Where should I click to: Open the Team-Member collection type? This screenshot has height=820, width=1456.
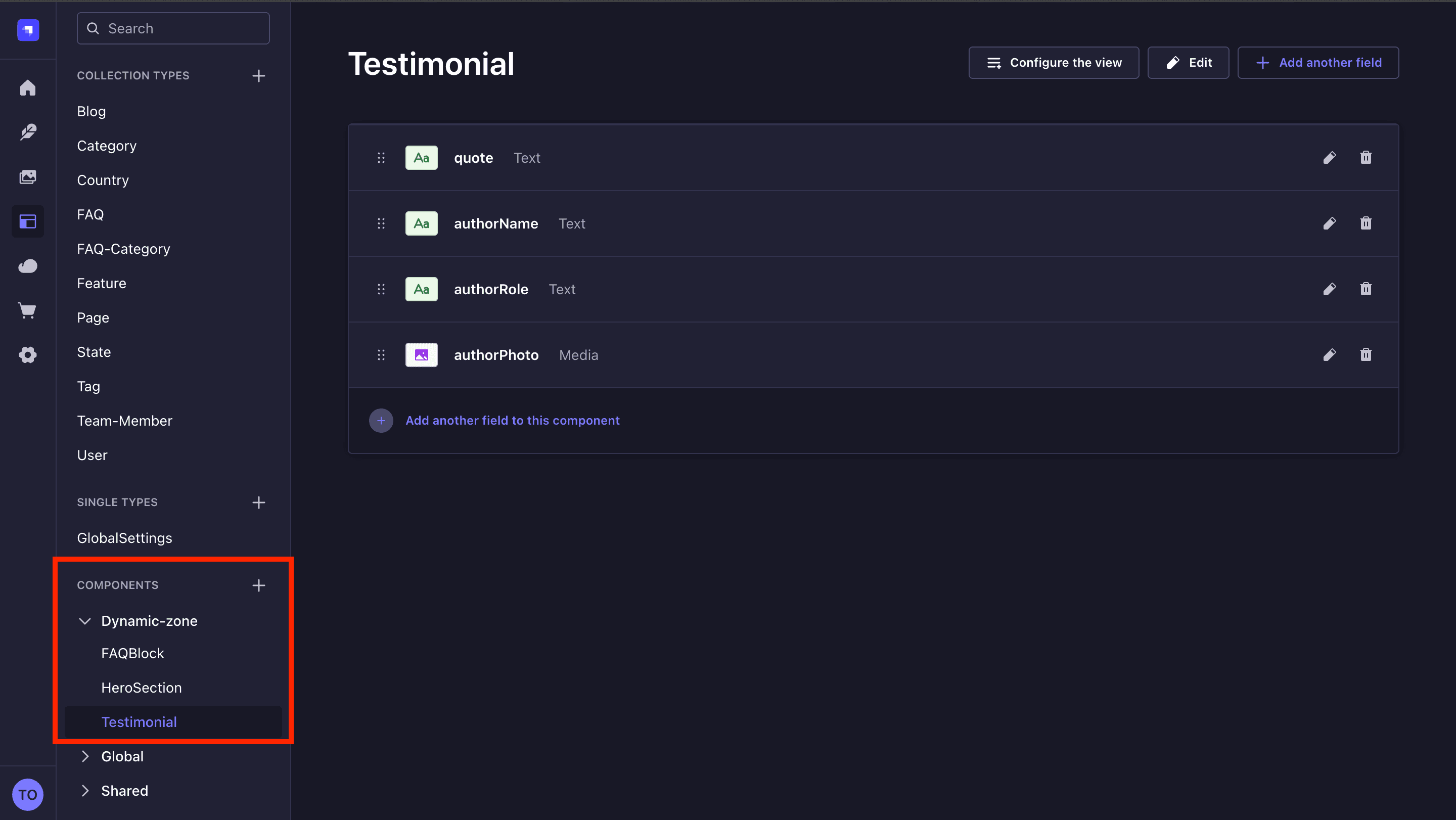coord(124,421)
